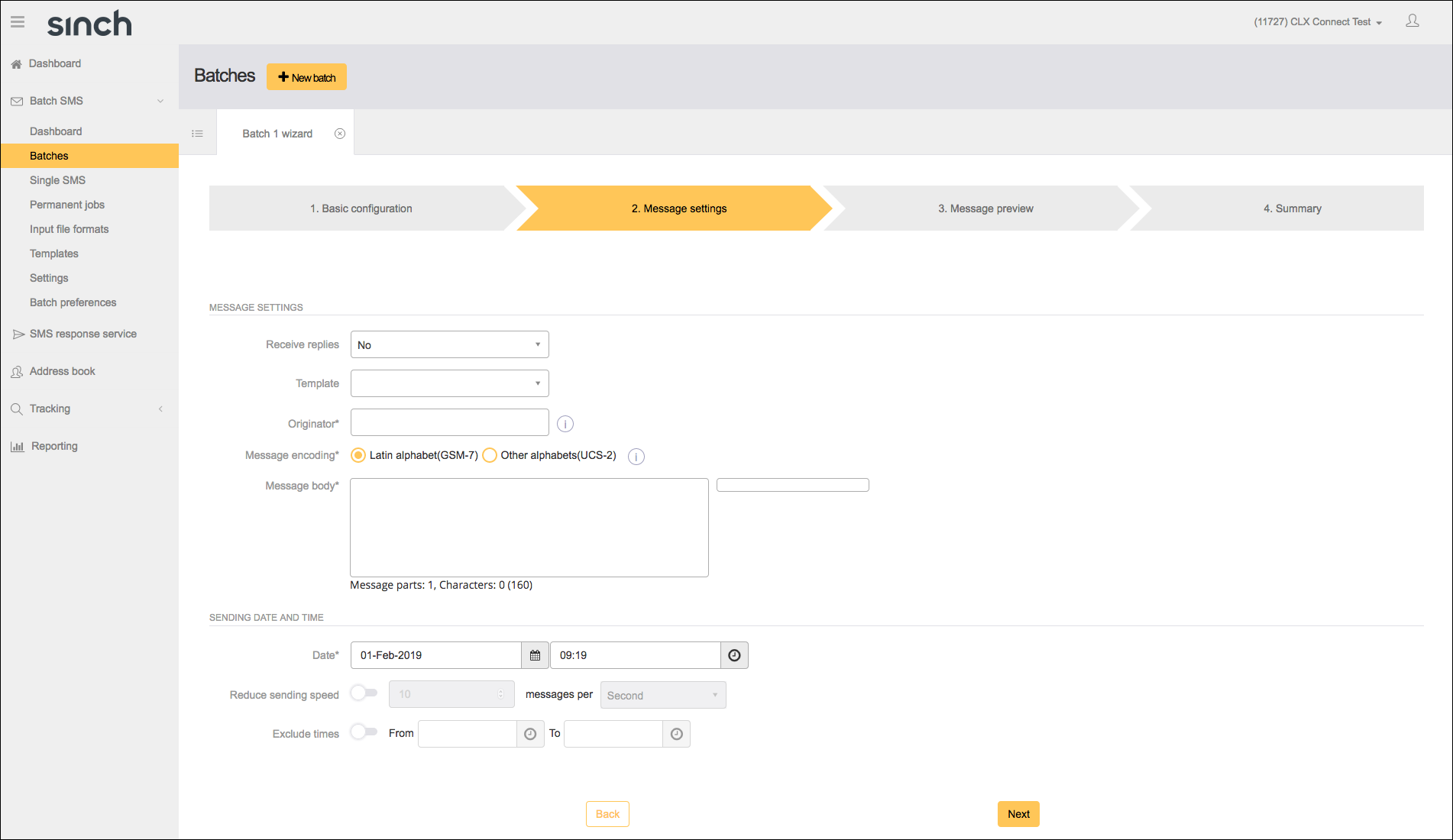This screenshot has height=840, width=1453.
Task: Click the info icon beside Message encoding options
Action: click(x=636, y=456)
